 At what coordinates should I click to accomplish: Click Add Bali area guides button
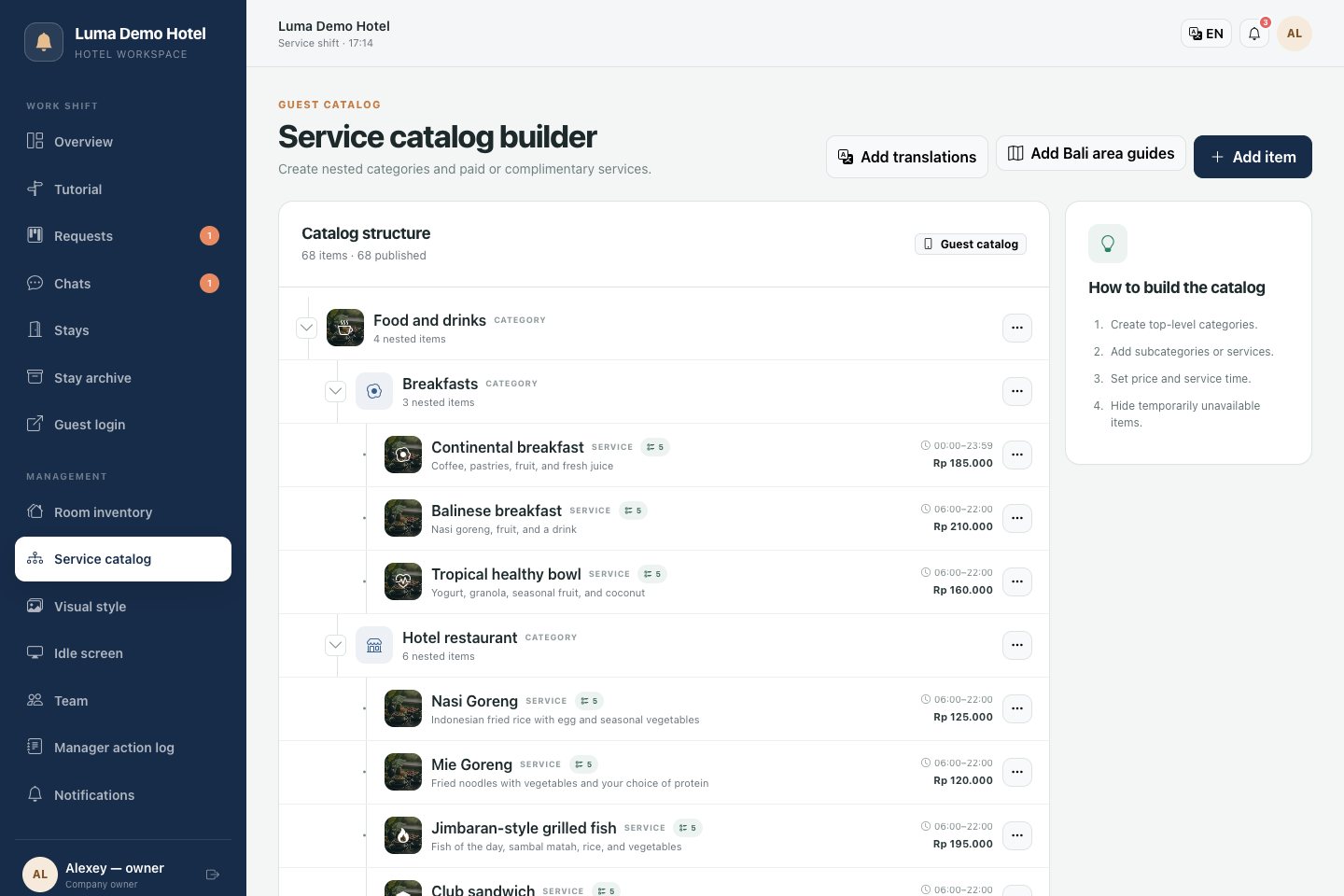click(1091, 153)
